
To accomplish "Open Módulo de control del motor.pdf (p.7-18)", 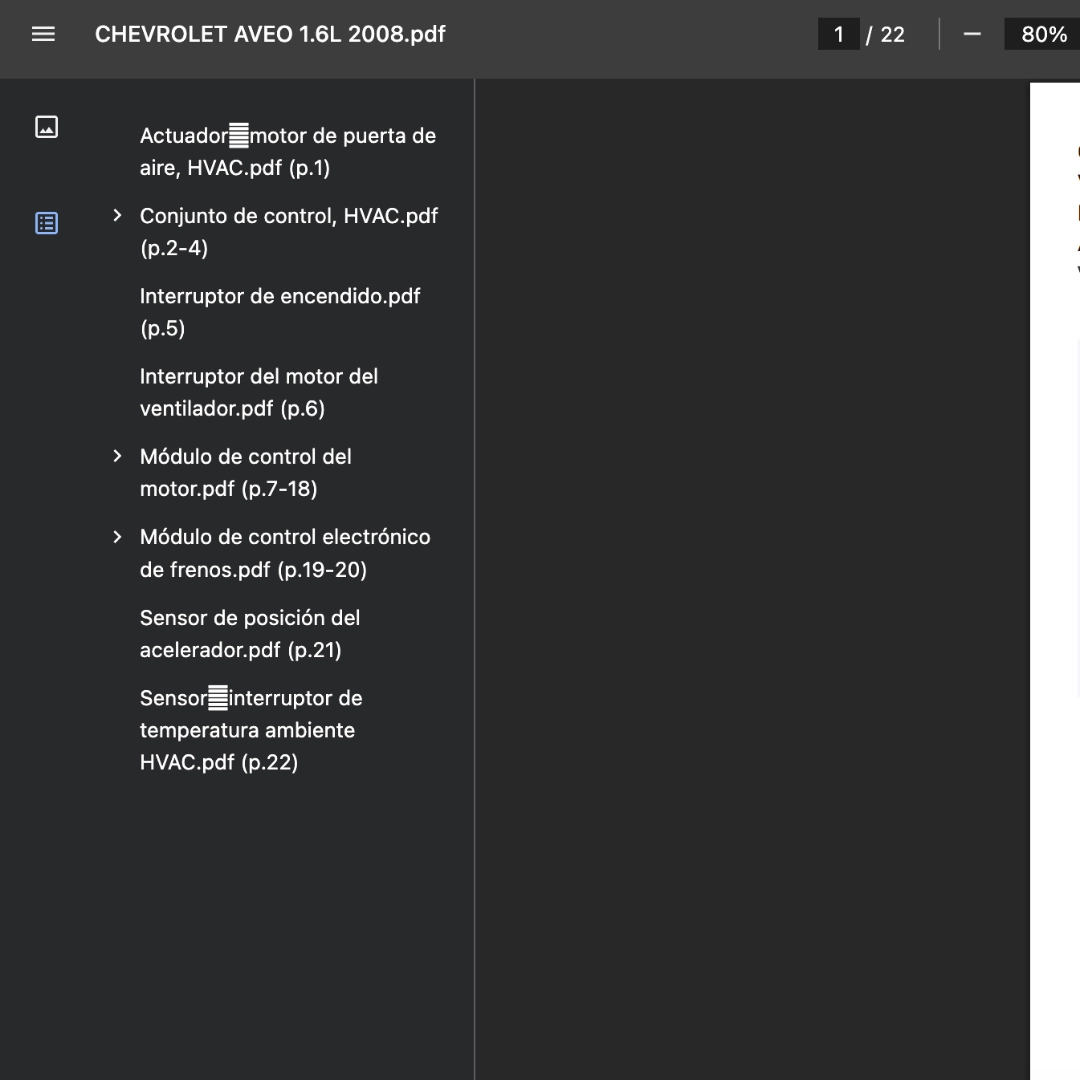I will pos(245,472).
